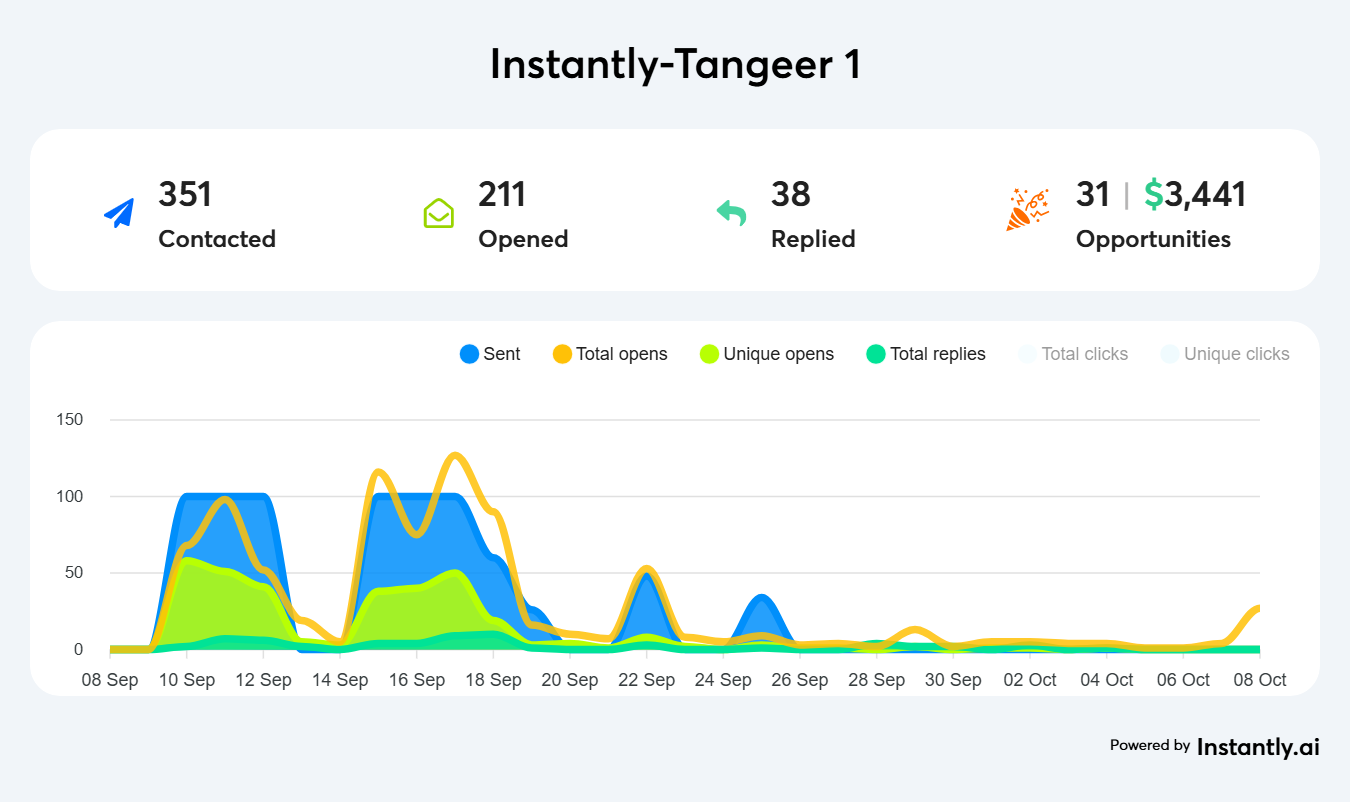Click the 31 opportunities count
Image resolution: width=1350 pixels, height=802 pixels.
click(x=1093, y=195)
